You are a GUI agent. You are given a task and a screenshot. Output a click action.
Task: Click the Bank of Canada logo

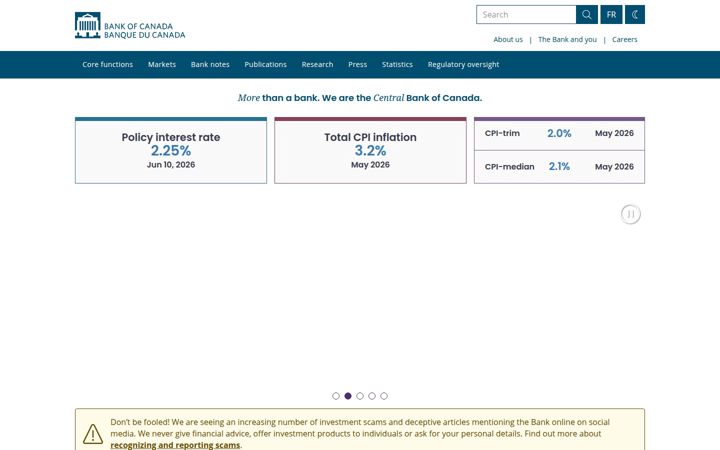click(130, 26)
